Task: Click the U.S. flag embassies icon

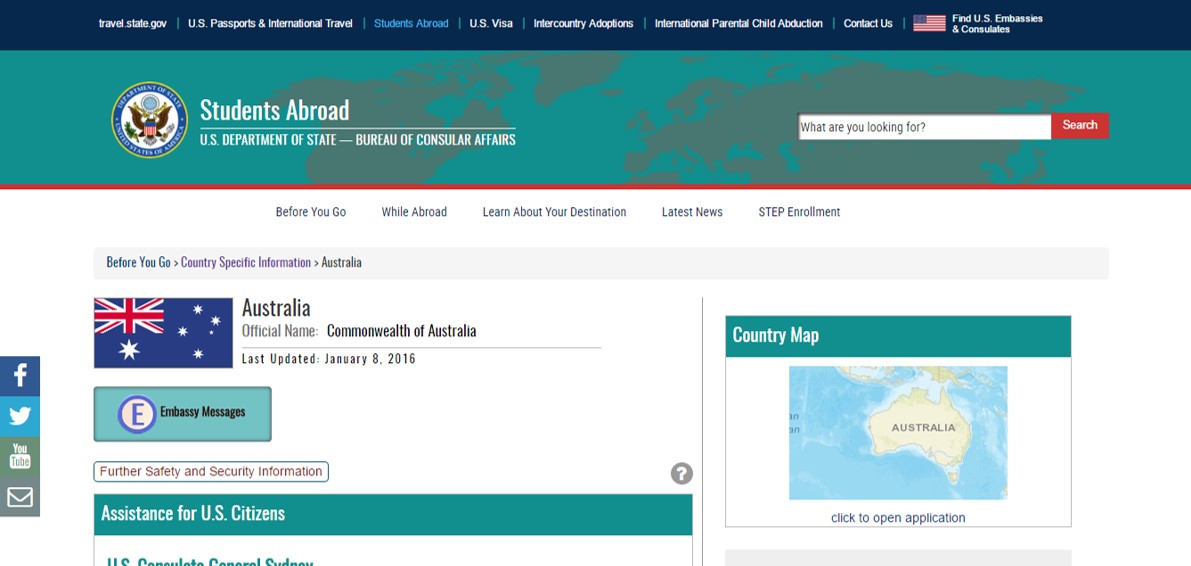Action: [929, 24]
